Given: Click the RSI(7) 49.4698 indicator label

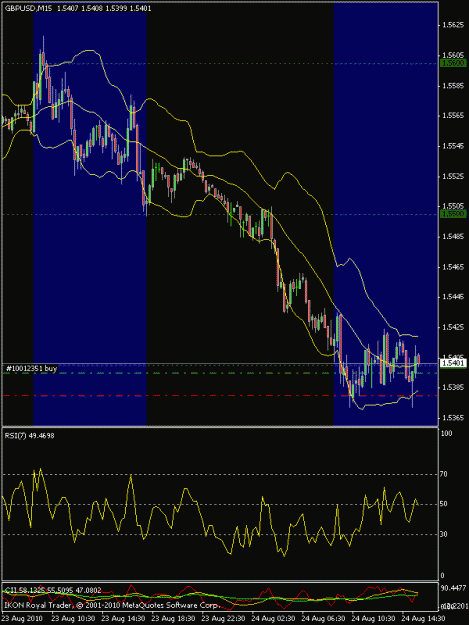Looking at the screenshot, I should 29,436.
